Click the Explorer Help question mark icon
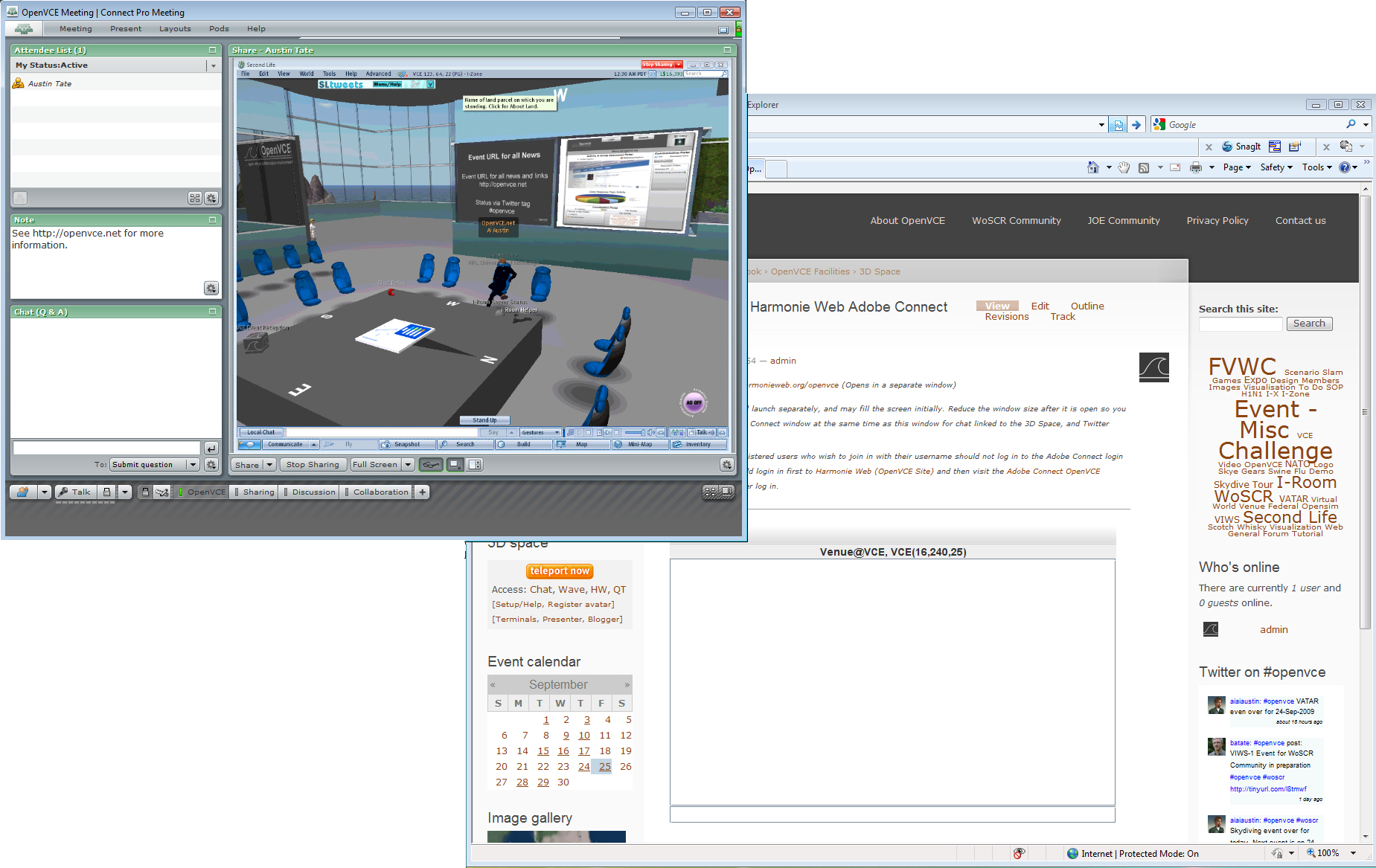 (1344, 168)
